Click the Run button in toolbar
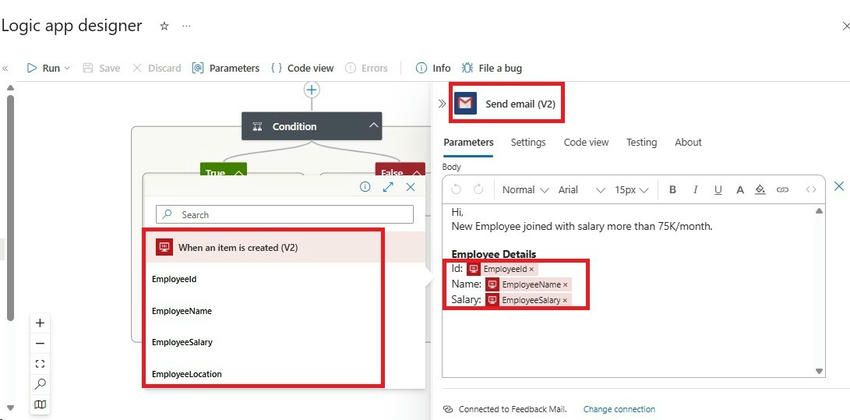This screenshot has width=850, height=420. pyautogui.click(x=43, y=68)
